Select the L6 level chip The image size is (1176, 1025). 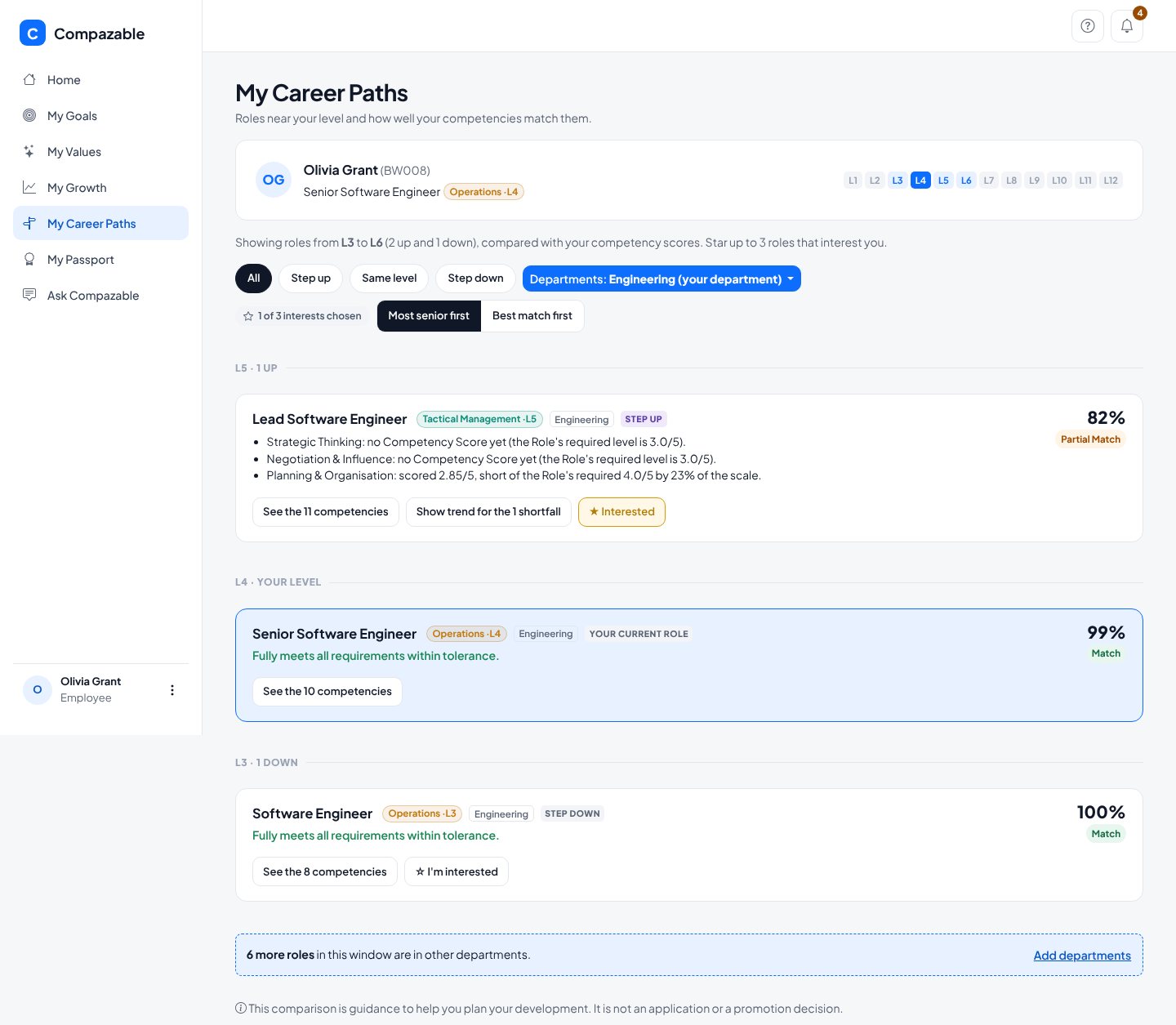pos(966,180)
